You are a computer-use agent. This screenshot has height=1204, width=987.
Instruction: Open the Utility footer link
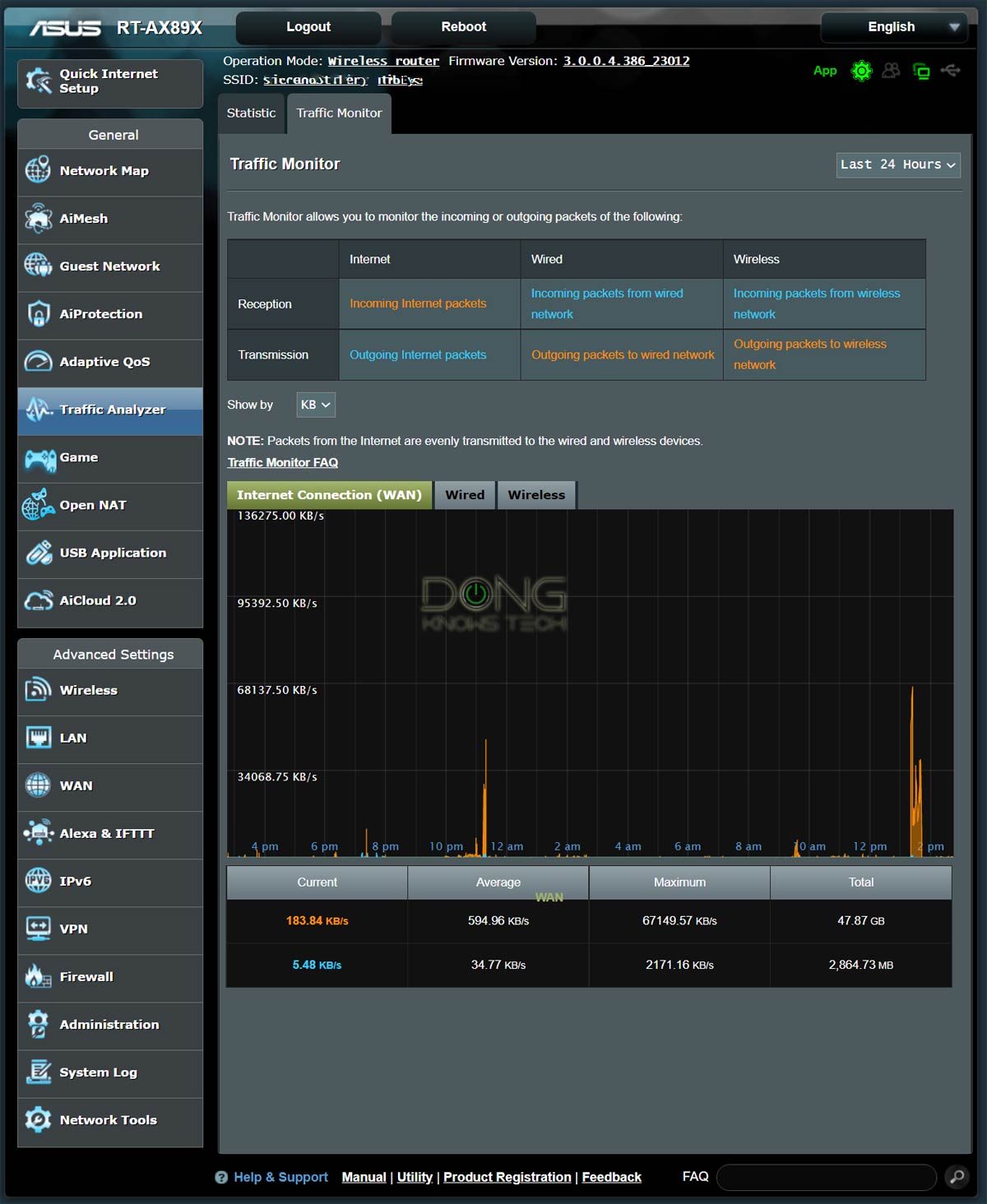pos(415,1177)
